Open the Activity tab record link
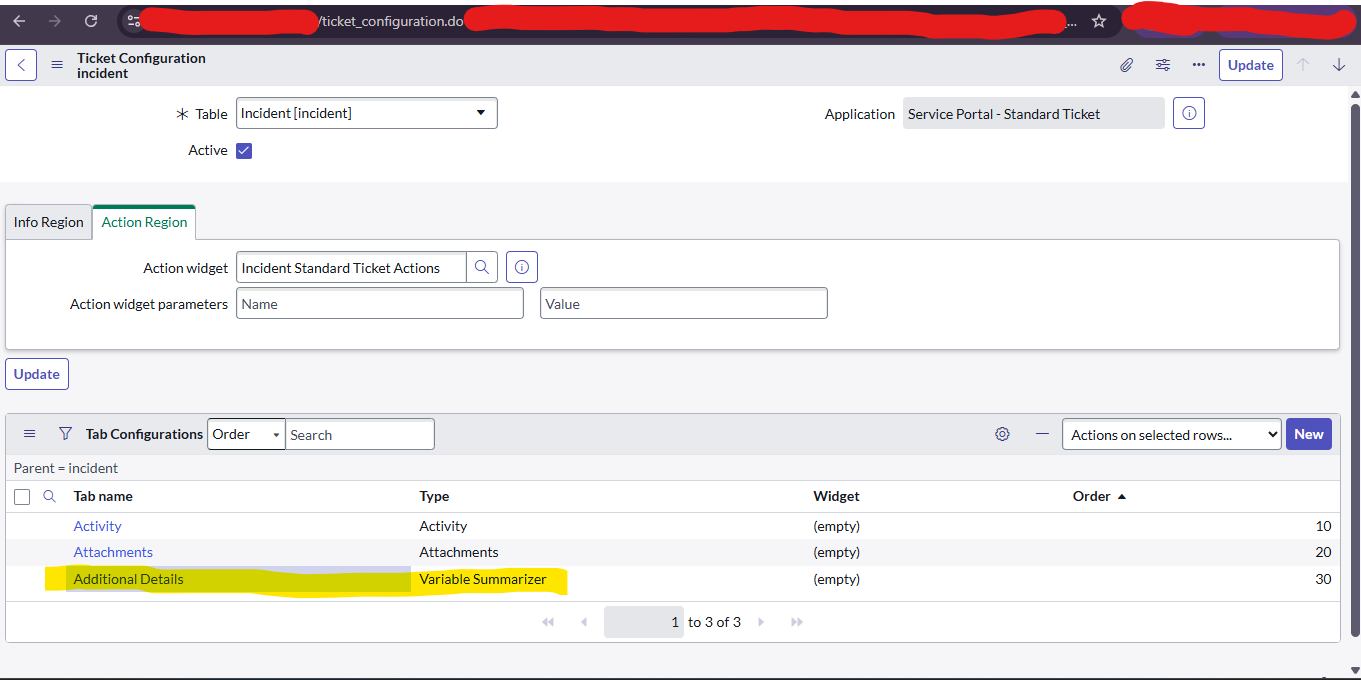The width and height of the screenshot is (1361, 680). click(97, 526)
